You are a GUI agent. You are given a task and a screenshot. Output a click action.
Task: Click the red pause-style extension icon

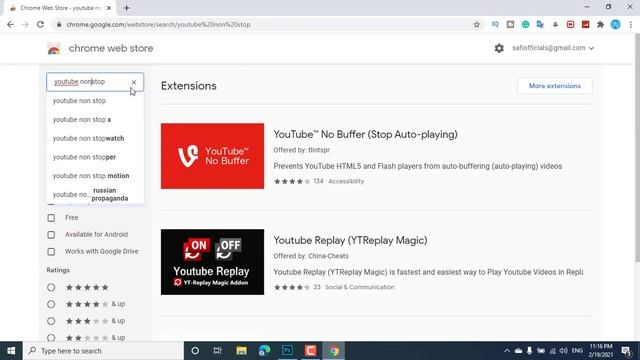(x=570, y=24)
